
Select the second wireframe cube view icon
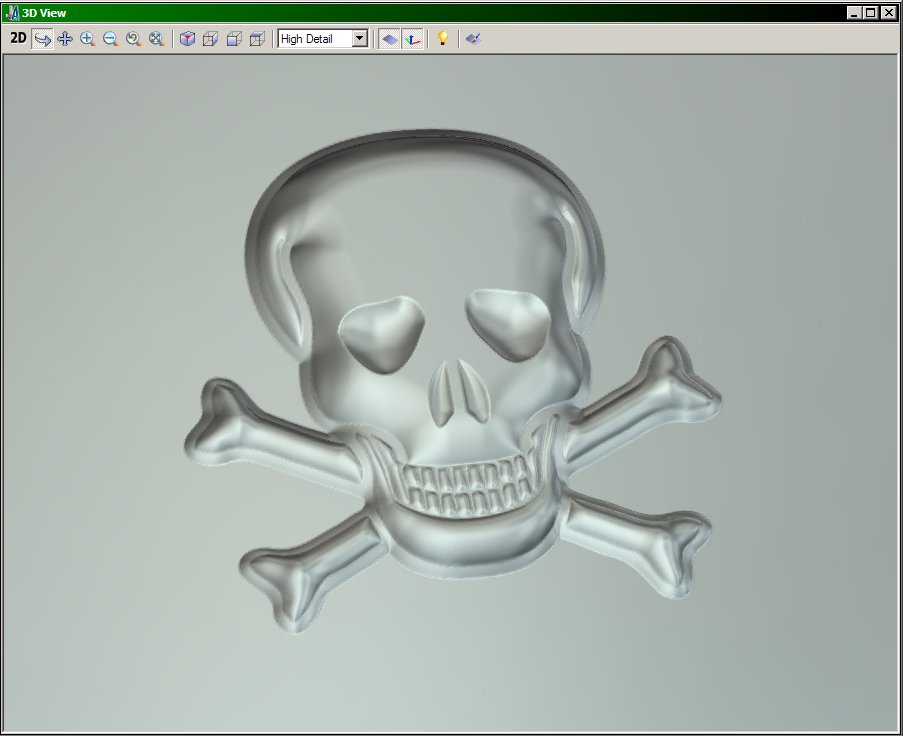[x=234, y=39]
